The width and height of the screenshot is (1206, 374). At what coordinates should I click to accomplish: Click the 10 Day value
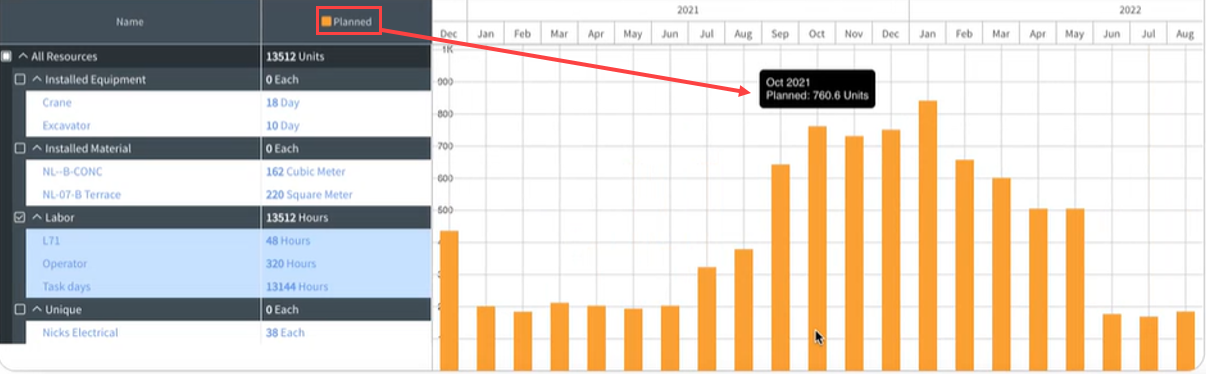pos(282,125)
